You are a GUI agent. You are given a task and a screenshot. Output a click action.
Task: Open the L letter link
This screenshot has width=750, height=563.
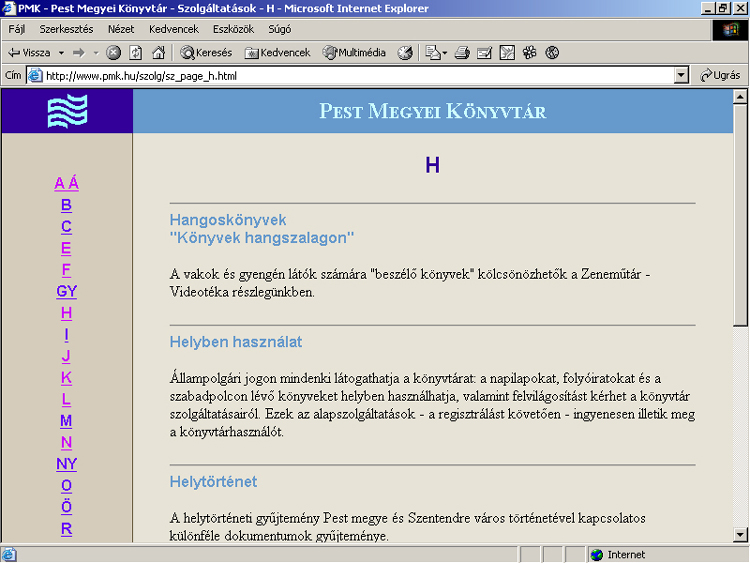click(66, 399)
